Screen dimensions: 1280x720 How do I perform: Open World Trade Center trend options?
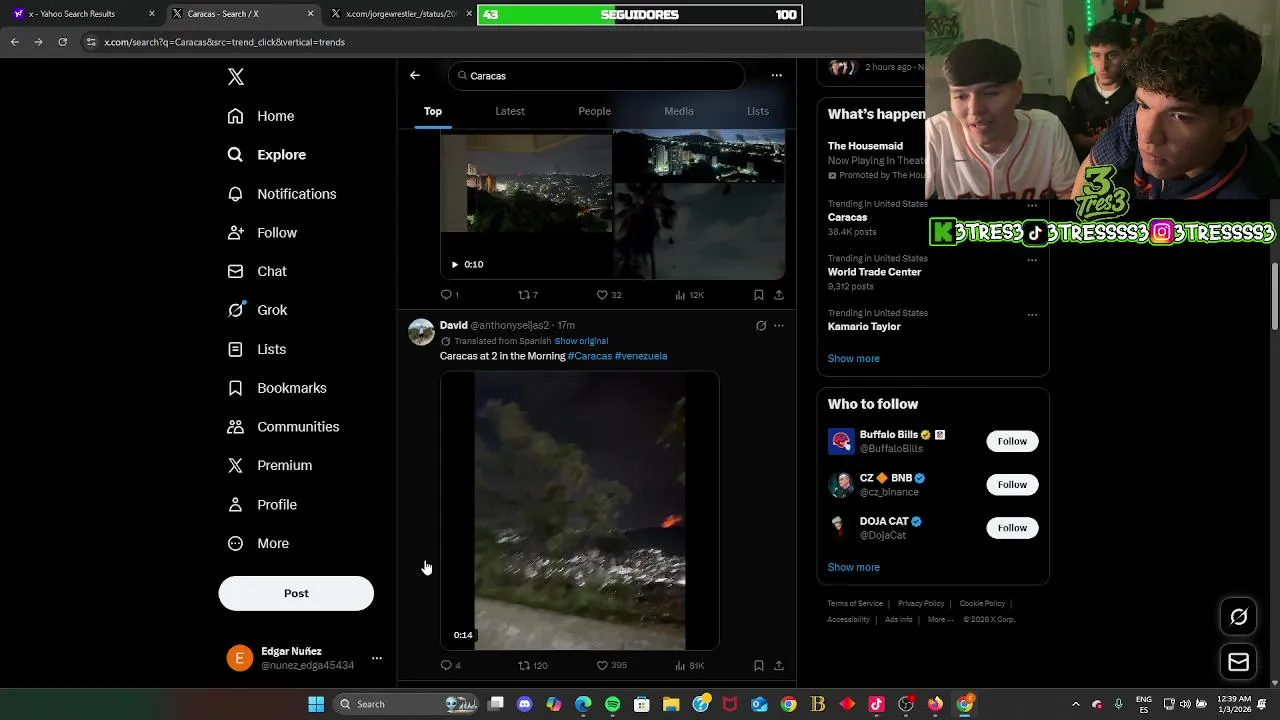tap(1032, 260)
